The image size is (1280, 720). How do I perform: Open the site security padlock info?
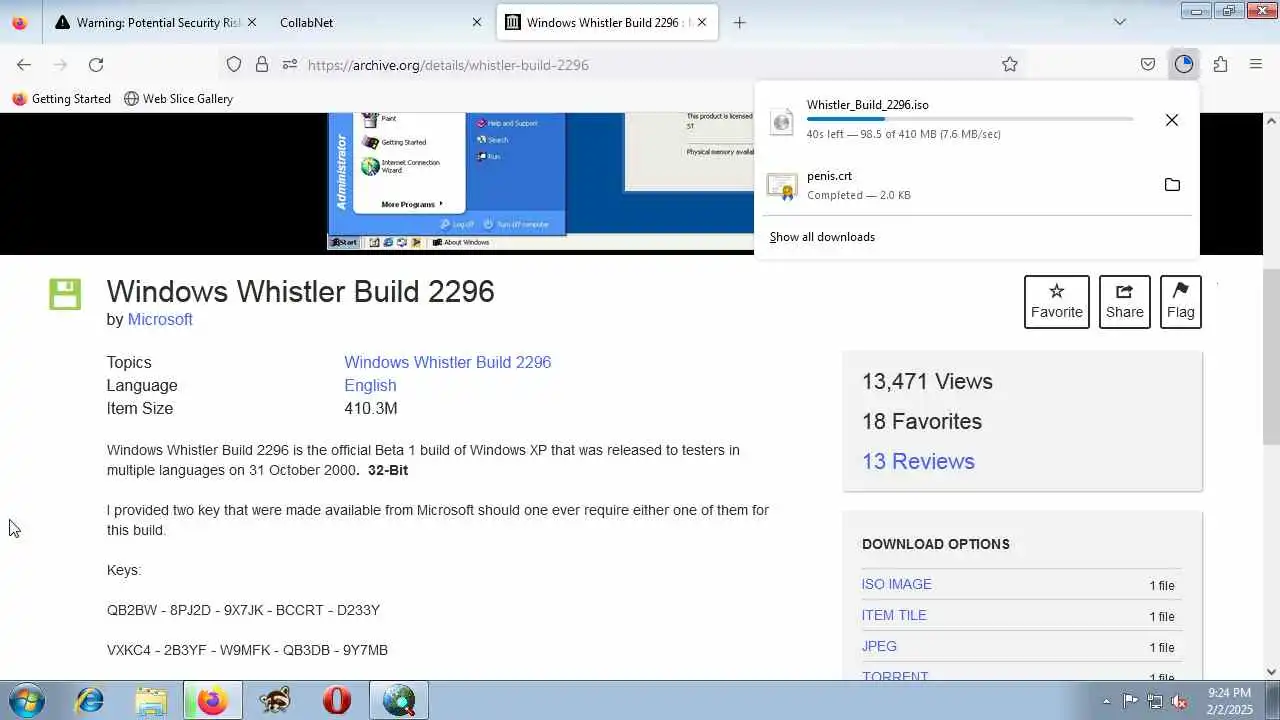[262, 64]
